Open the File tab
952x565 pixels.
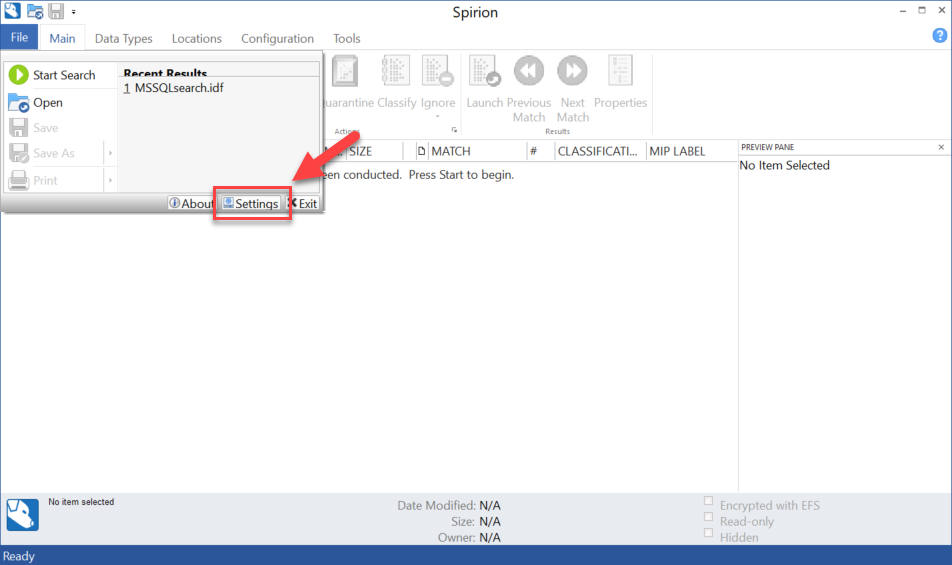tap(19, 38)
